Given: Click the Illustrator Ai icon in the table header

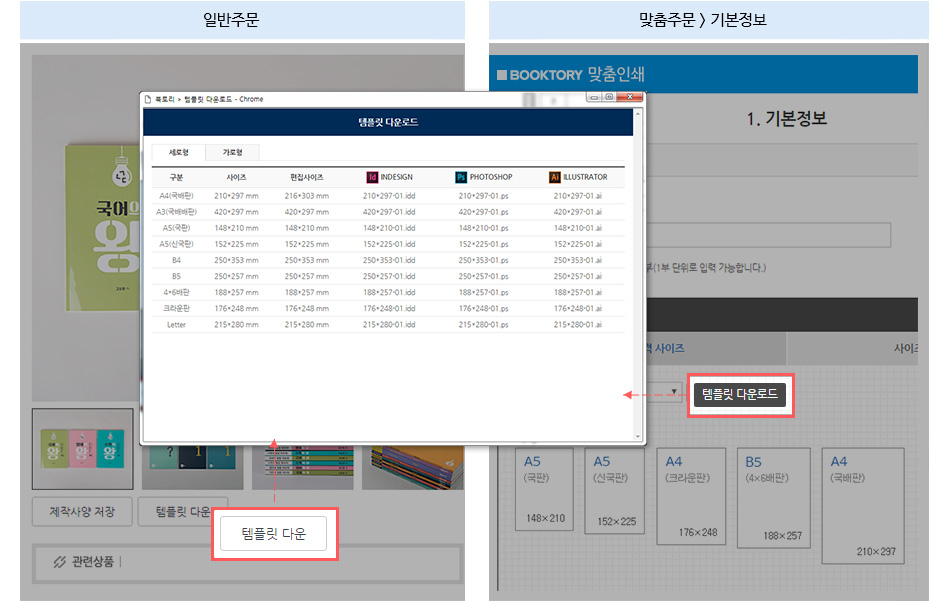Looking at the screenshot, I should point(553,176).
